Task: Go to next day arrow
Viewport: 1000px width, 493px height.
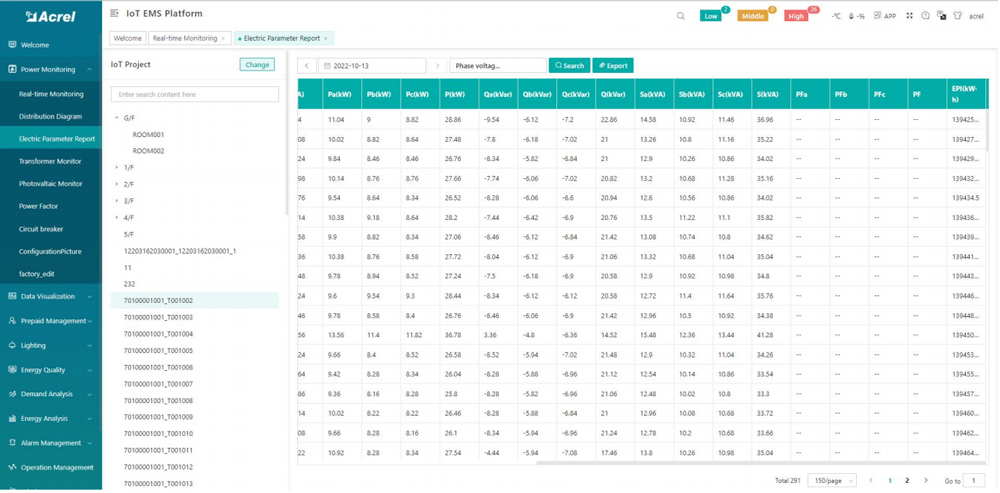Action: pyautogui.click(x=438, y=66)
